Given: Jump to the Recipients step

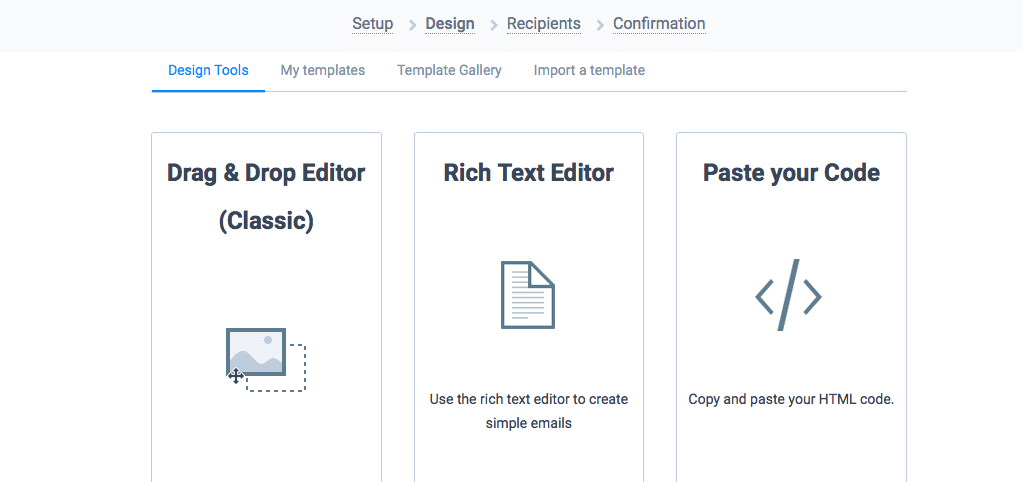Looking at the screenshot, I should point(544,24).
